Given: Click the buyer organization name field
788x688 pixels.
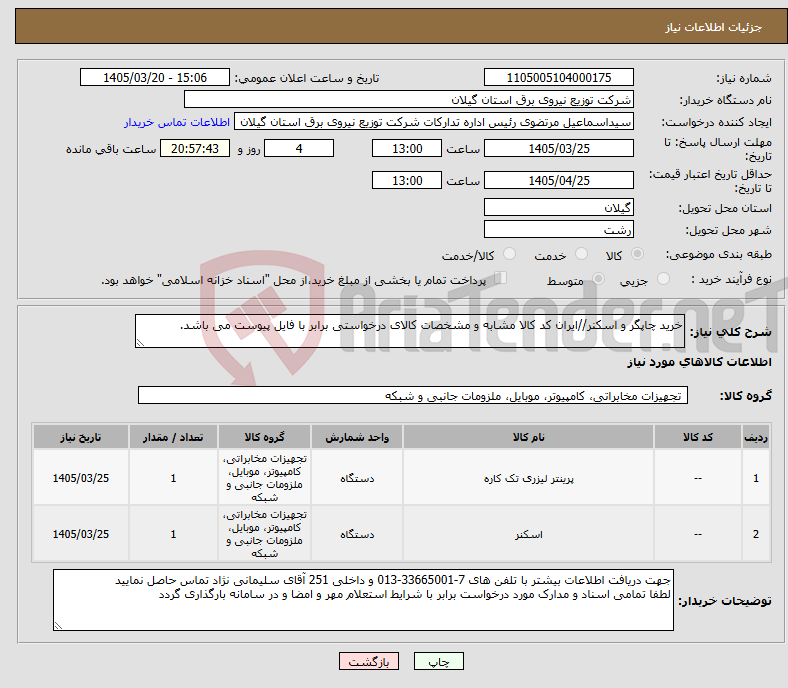Looking at the screenshot, I should pos(409,100).
